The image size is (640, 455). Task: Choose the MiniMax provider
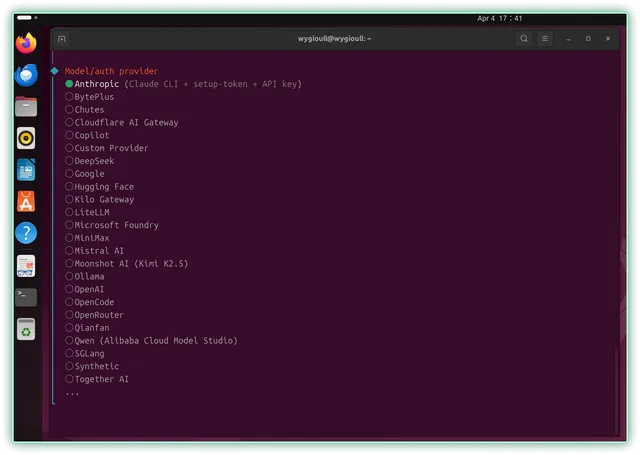coord(87,238)
